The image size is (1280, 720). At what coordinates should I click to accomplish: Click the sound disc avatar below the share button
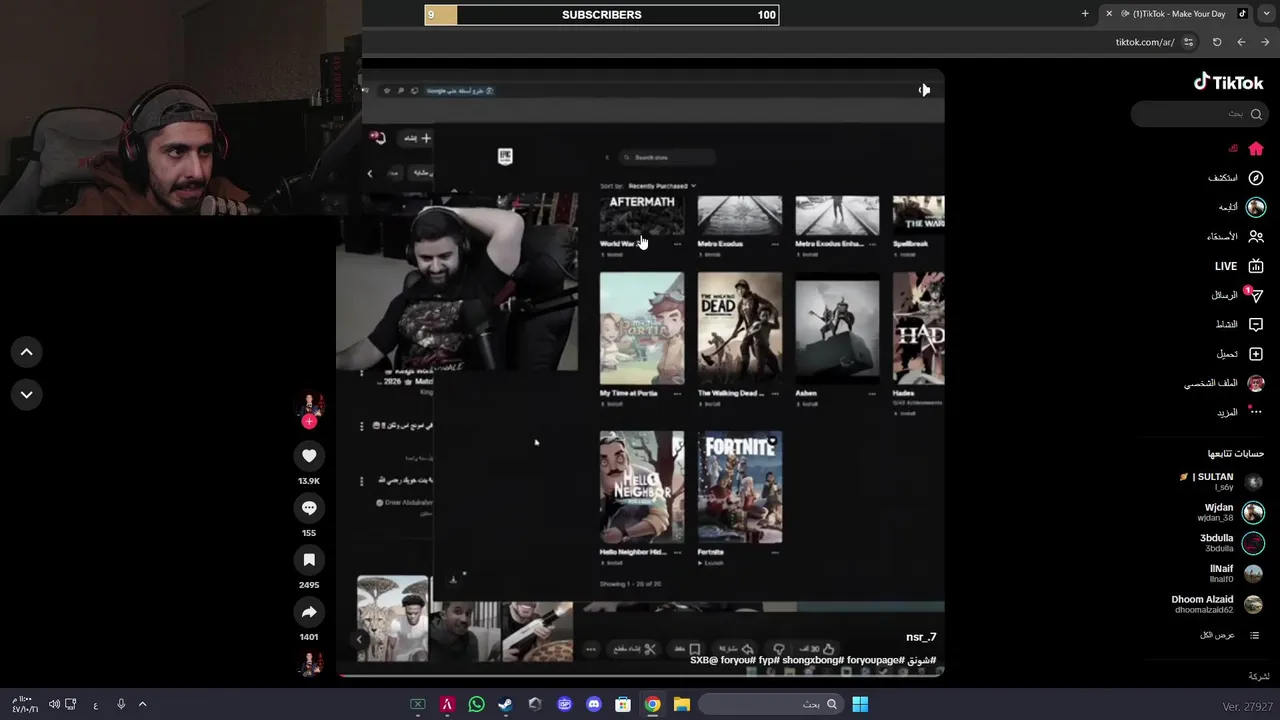pyautogui.click(x=309, y=664)
